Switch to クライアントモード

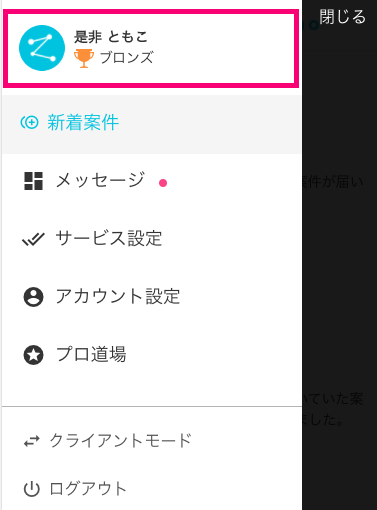(152, 441)
